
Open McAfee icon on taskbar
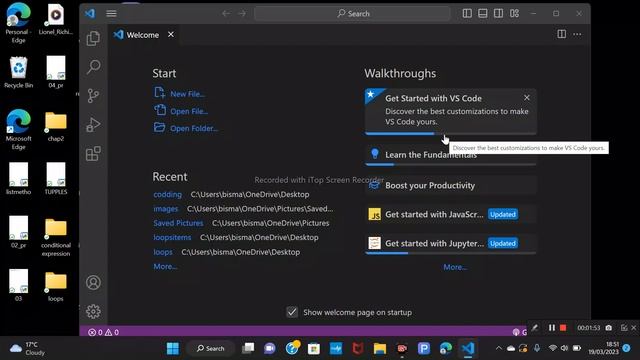click(358, 348)
